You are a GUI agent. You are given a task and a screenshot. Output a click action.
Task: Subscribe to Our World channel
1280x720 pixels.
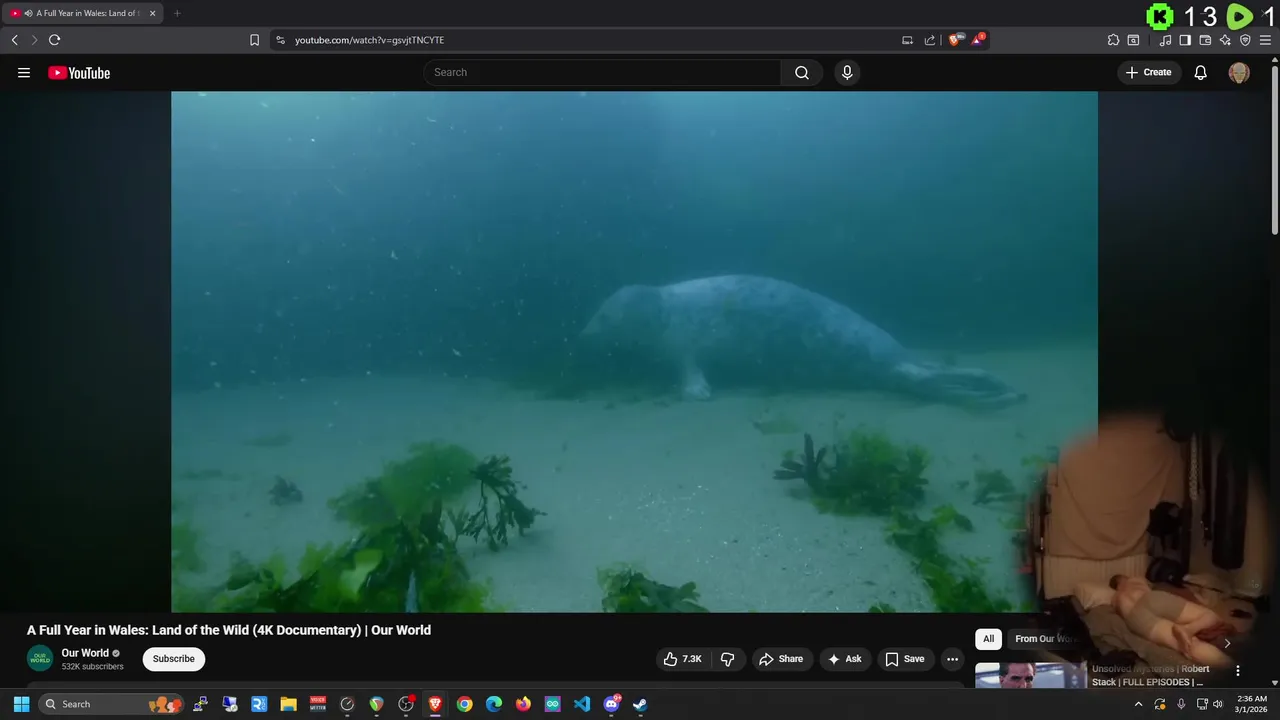click(174, 659)
